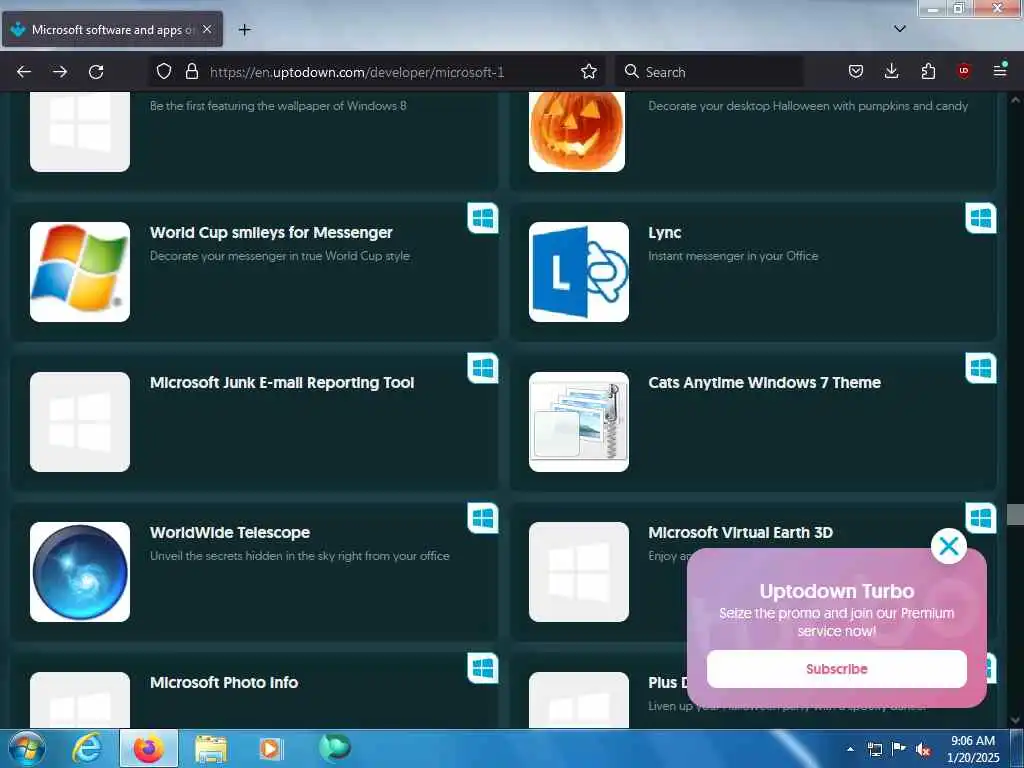Click Windows badge on Cats Anytime card
Image resolution: width=1024 pixels, height=768 pixels.
[981, 368]
